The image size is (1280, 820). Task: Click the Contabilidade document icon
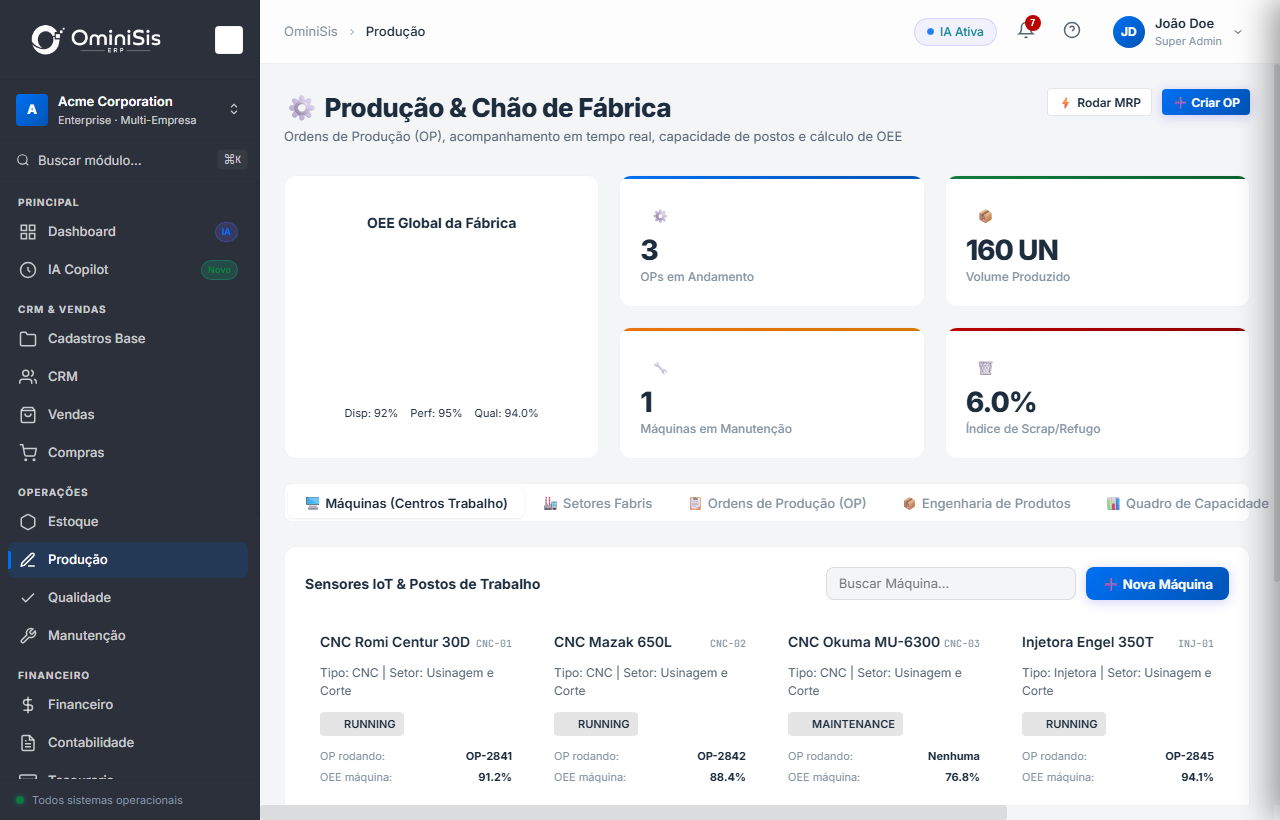pyautogui.click(x=28, y=743)
